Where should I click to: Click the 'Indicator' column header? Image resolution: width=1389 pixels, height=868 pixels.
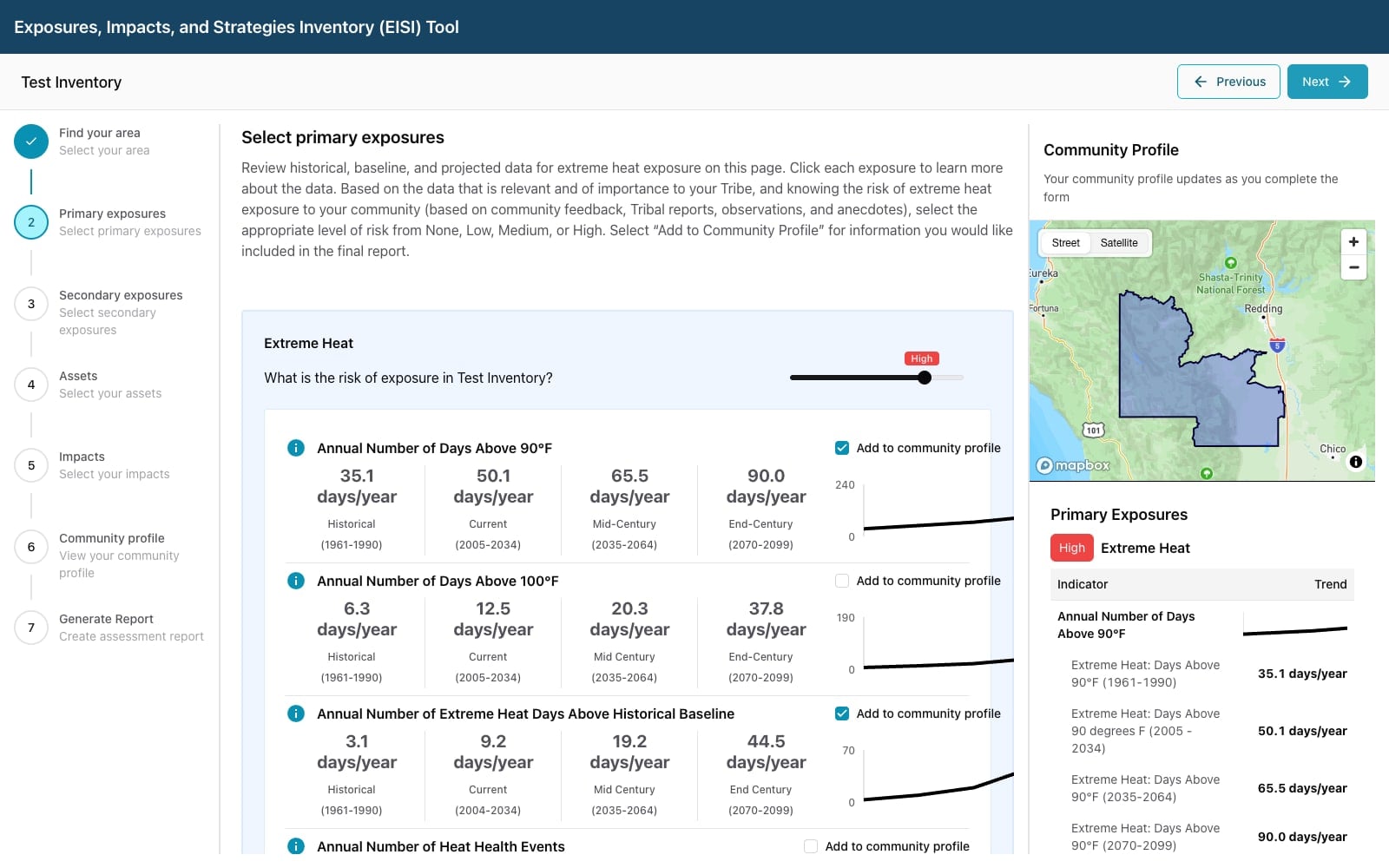click(1083, 584)
